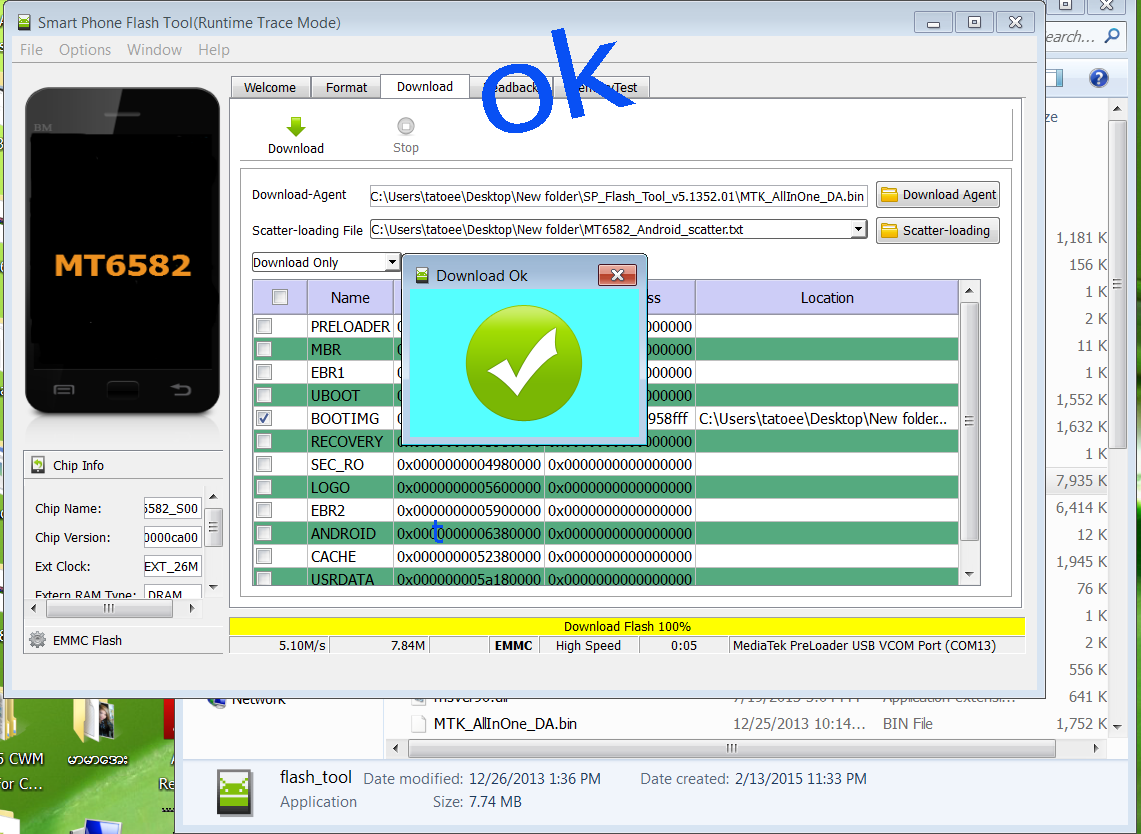Check the PRELOADER partition checkbox
The image size is (1141, 834).
click(264, 326)
